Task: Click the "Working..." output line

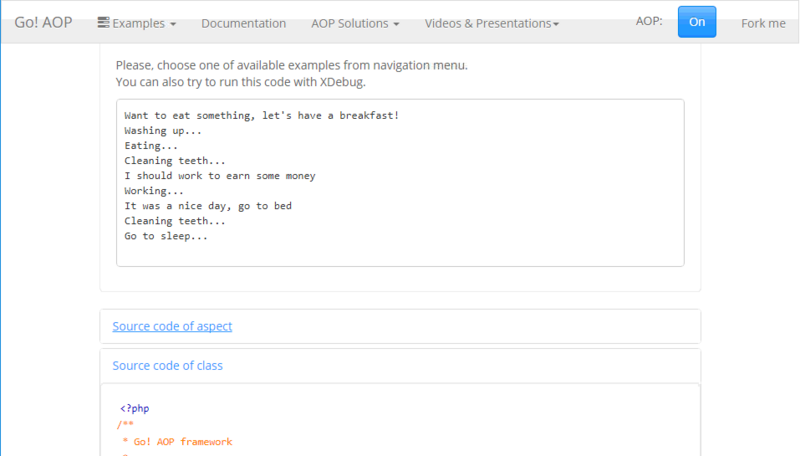Action: [154, 191]
